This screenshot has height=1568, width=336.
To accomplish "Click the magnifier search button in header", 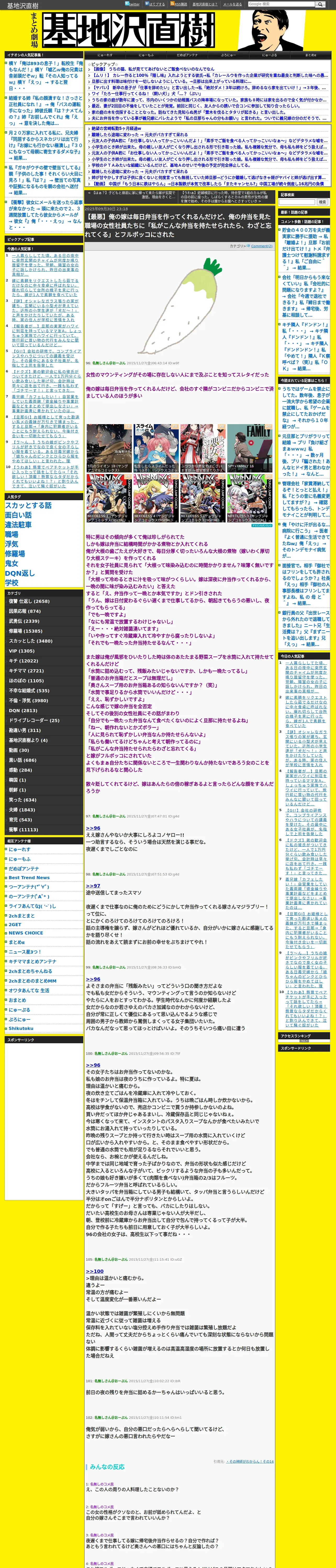I will click(320, 4).
